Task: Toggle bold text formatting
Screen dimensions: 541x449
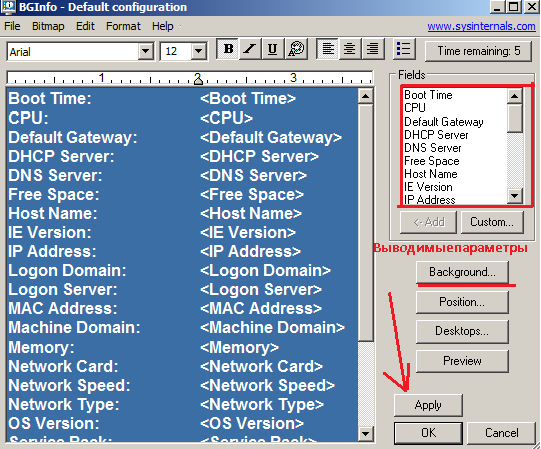Action: coord(228,49)
